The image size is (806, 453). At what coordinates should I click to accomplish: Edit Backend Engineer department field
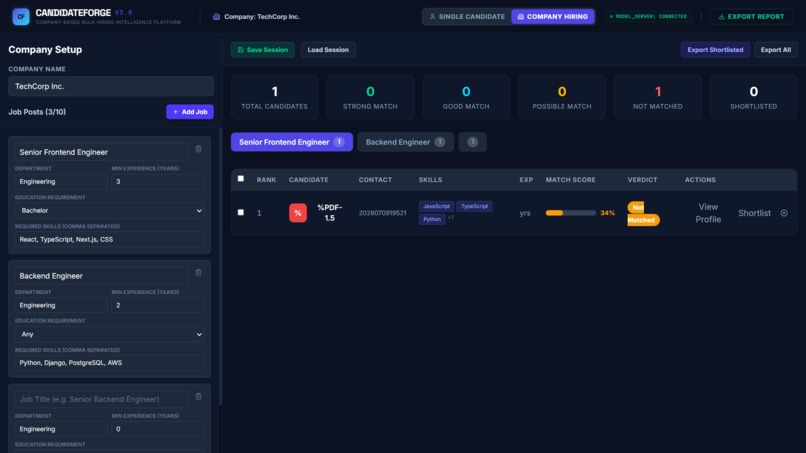(x=61, y=305)
